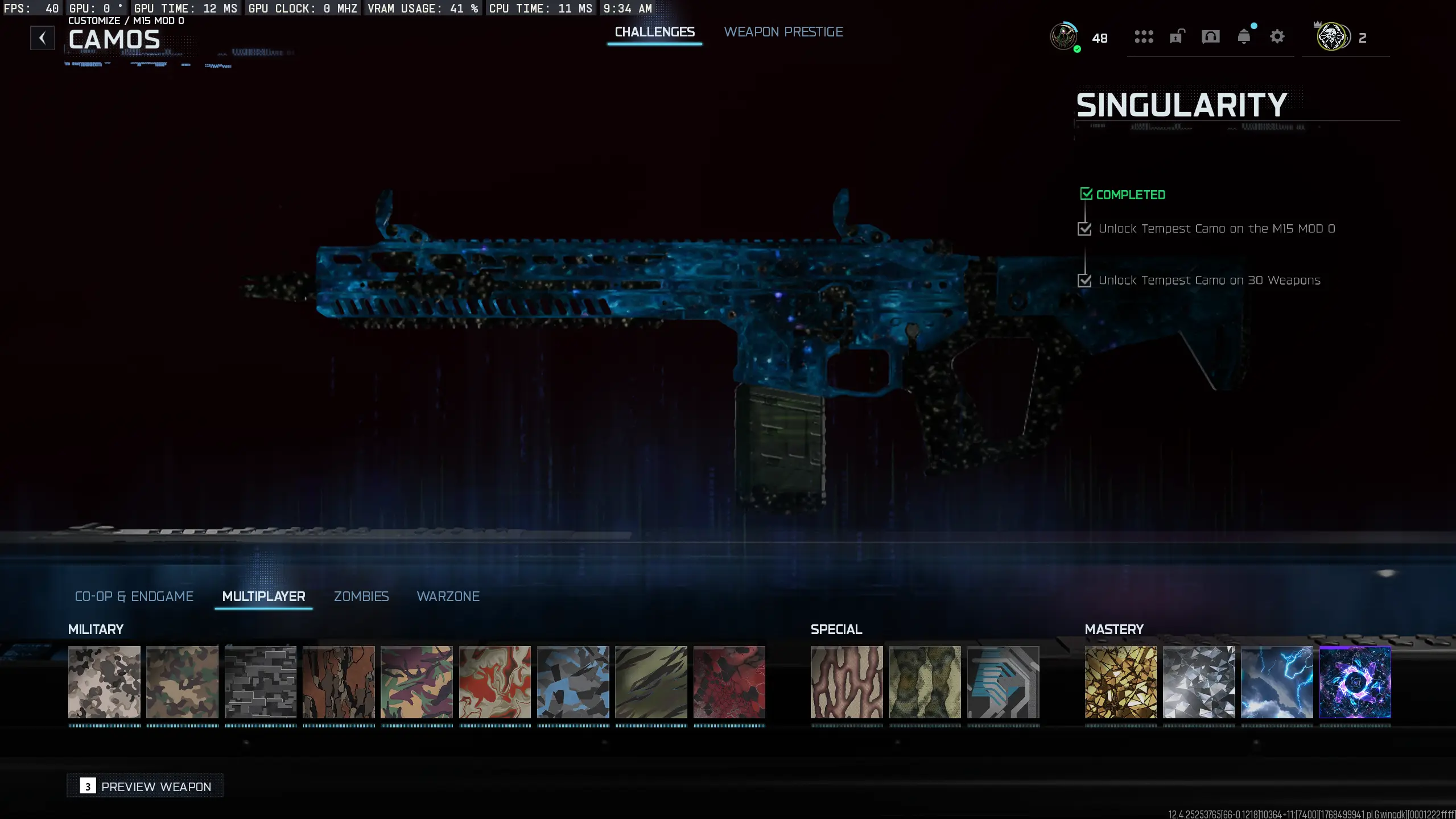Click the player rank emblem showing 48

click(x=1065, y=37)
